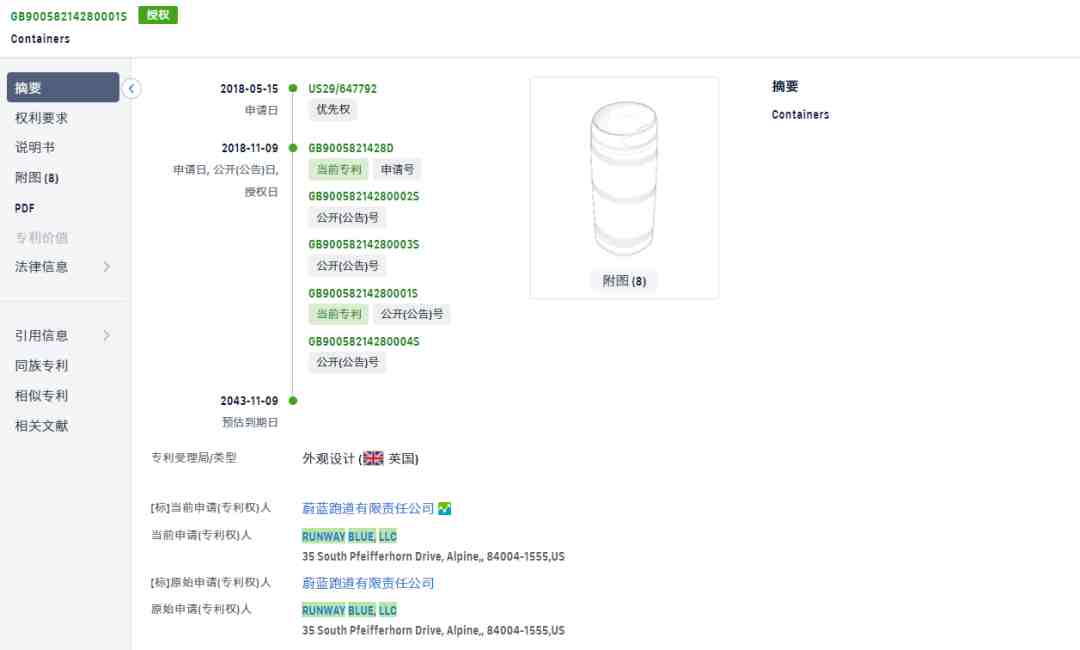Select 附图 (8) in the sidebar
The image size is (1080, 650).
click(37, 178)
